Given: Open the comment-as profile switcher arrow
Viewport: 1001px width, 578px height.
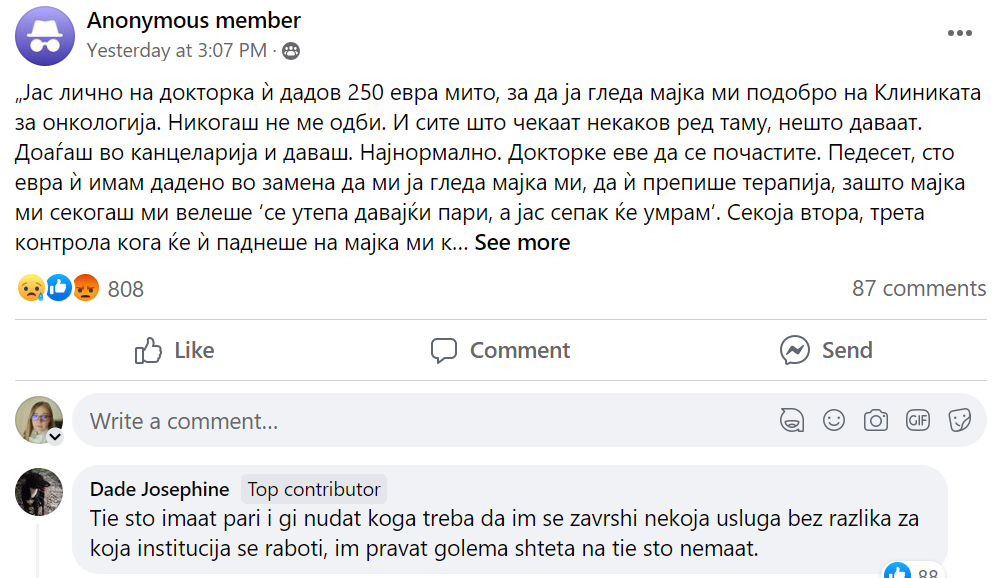Looking at the screenshot, I should coord(56,437).
